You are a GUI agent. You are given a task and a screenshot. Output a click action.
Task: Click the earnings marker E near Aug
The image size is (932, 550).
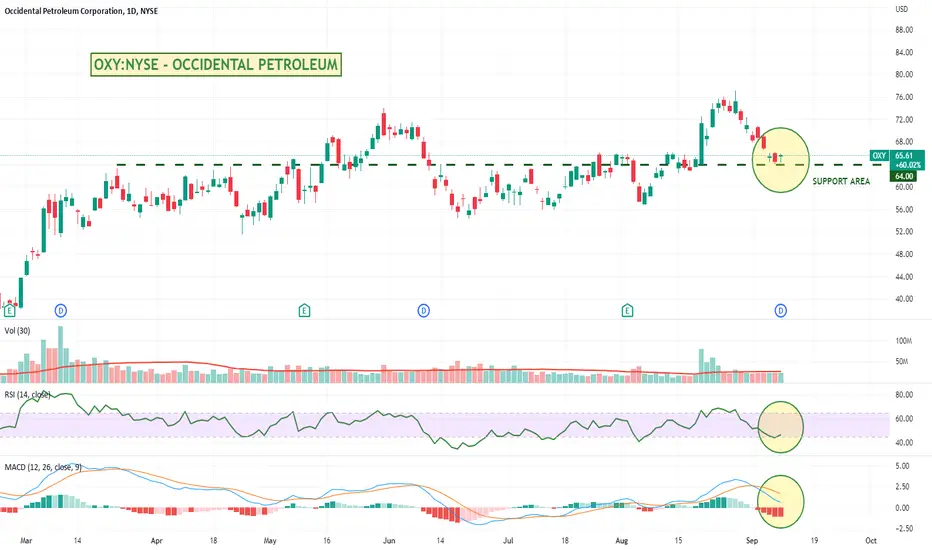pyautogui.click(x=627, y=310)
